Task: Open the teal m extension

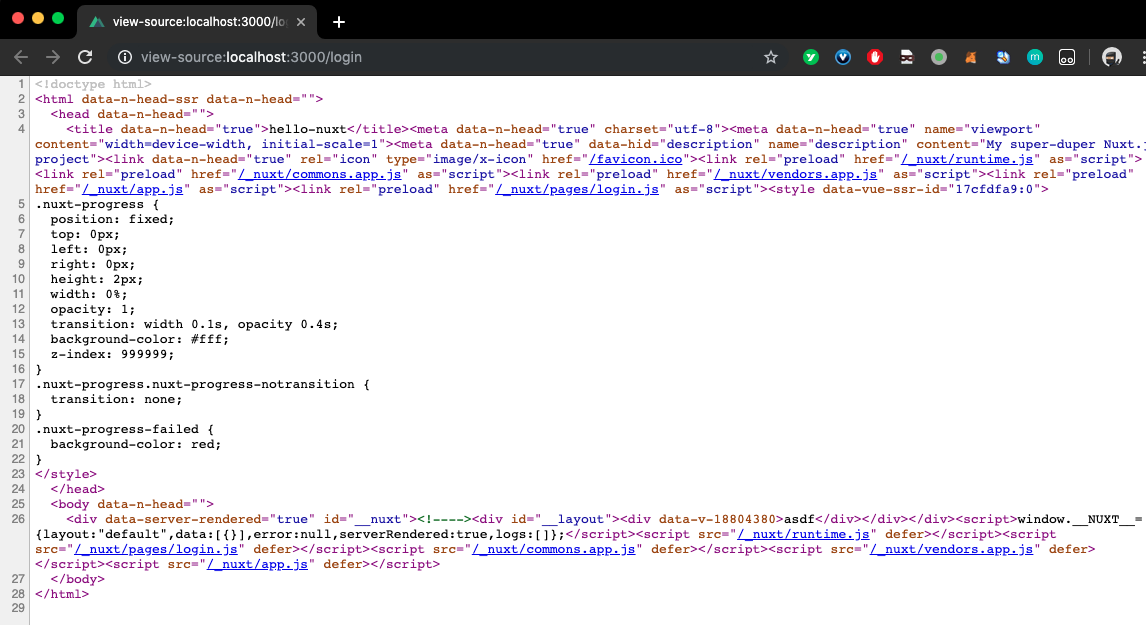Action: tap(1035, 57)
